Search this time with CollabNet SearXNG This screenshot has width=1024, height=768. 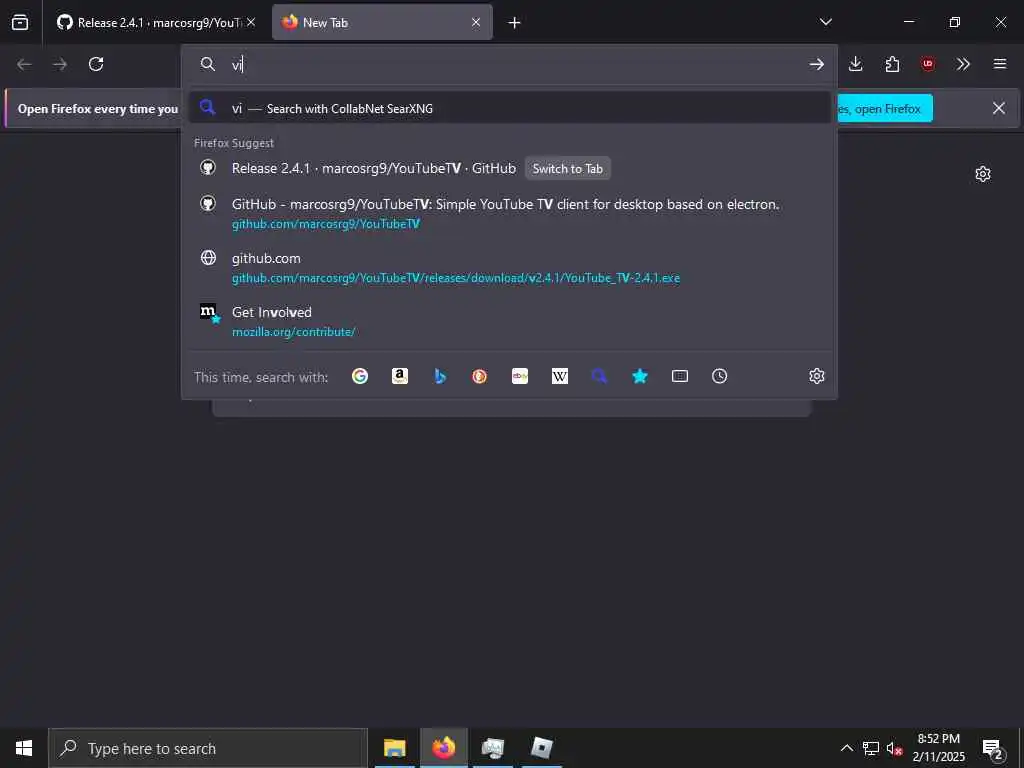pyautogui.click(x=600, y=376)
